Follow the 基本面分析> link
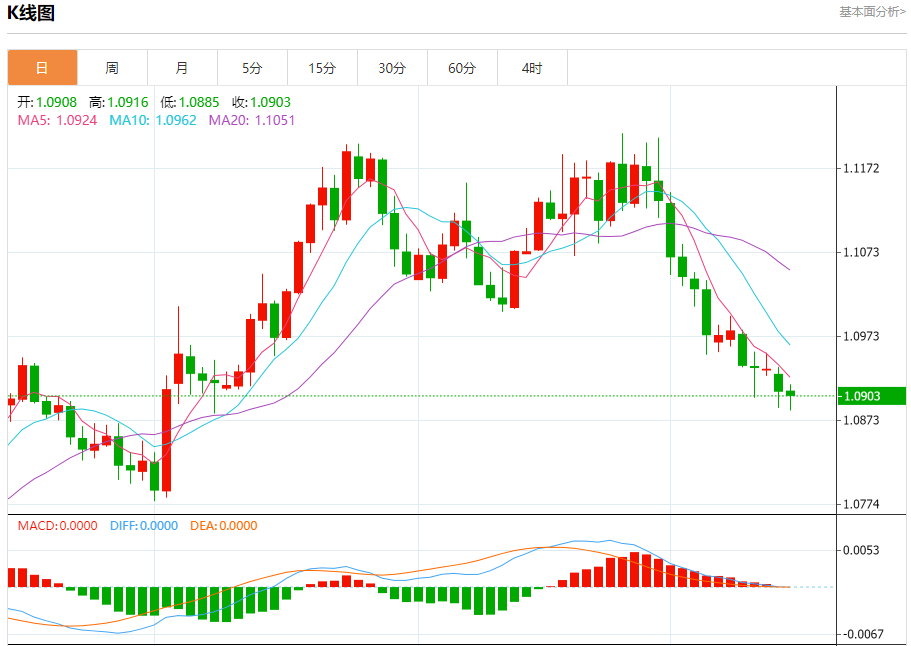The height and width of the screenshot is (646, 911). [872, 12]
